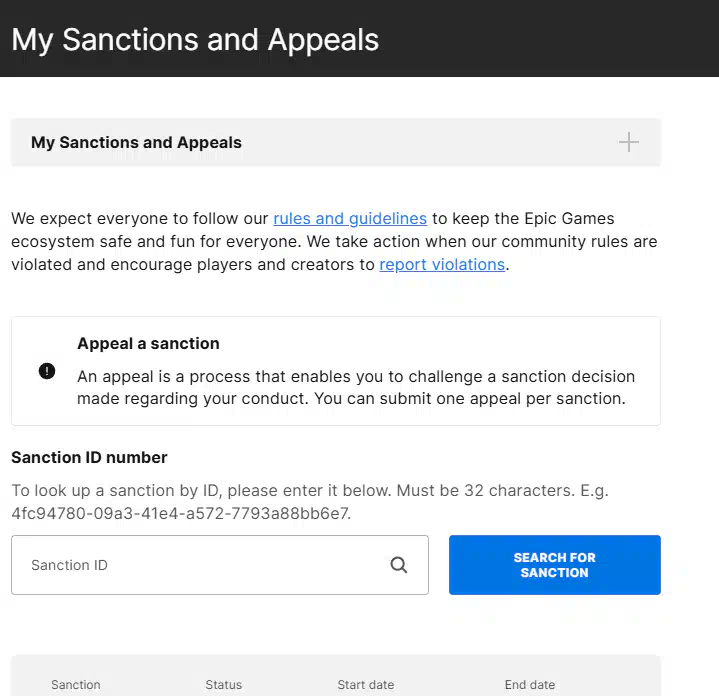This screenshot has width=719, height=696.
Task: Click the dark page header title
Action: click(x=195, y=40)
